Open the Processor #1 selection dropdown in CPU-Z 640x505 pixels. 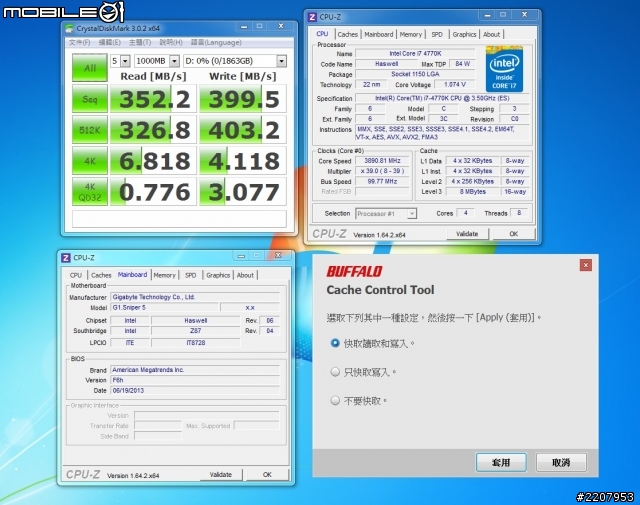click(x=386, y=214)
